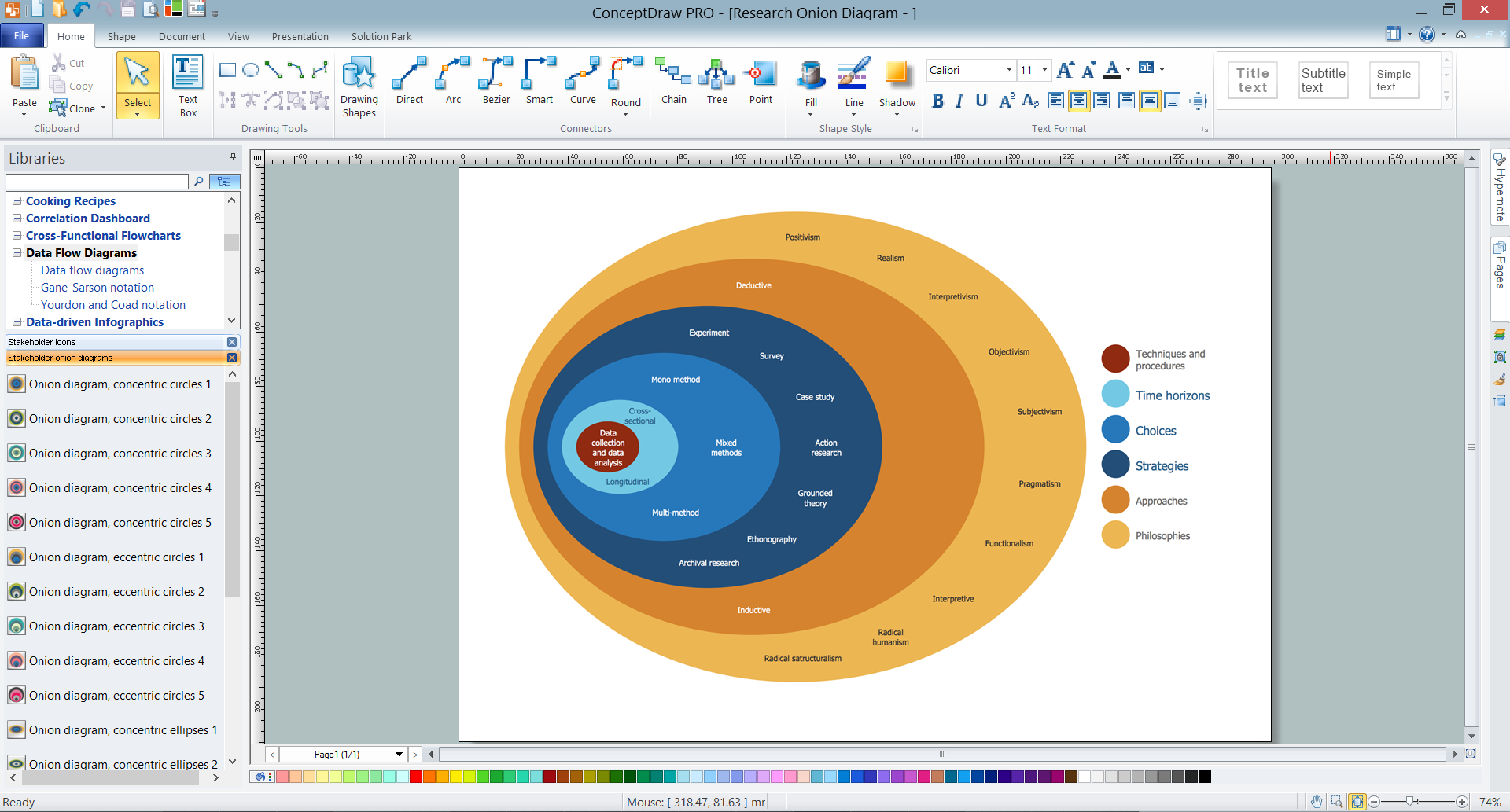The image size is (1510, 812).
Task: Expand the Cross-Functional Flowcharts library
Action: click(17, 235)
